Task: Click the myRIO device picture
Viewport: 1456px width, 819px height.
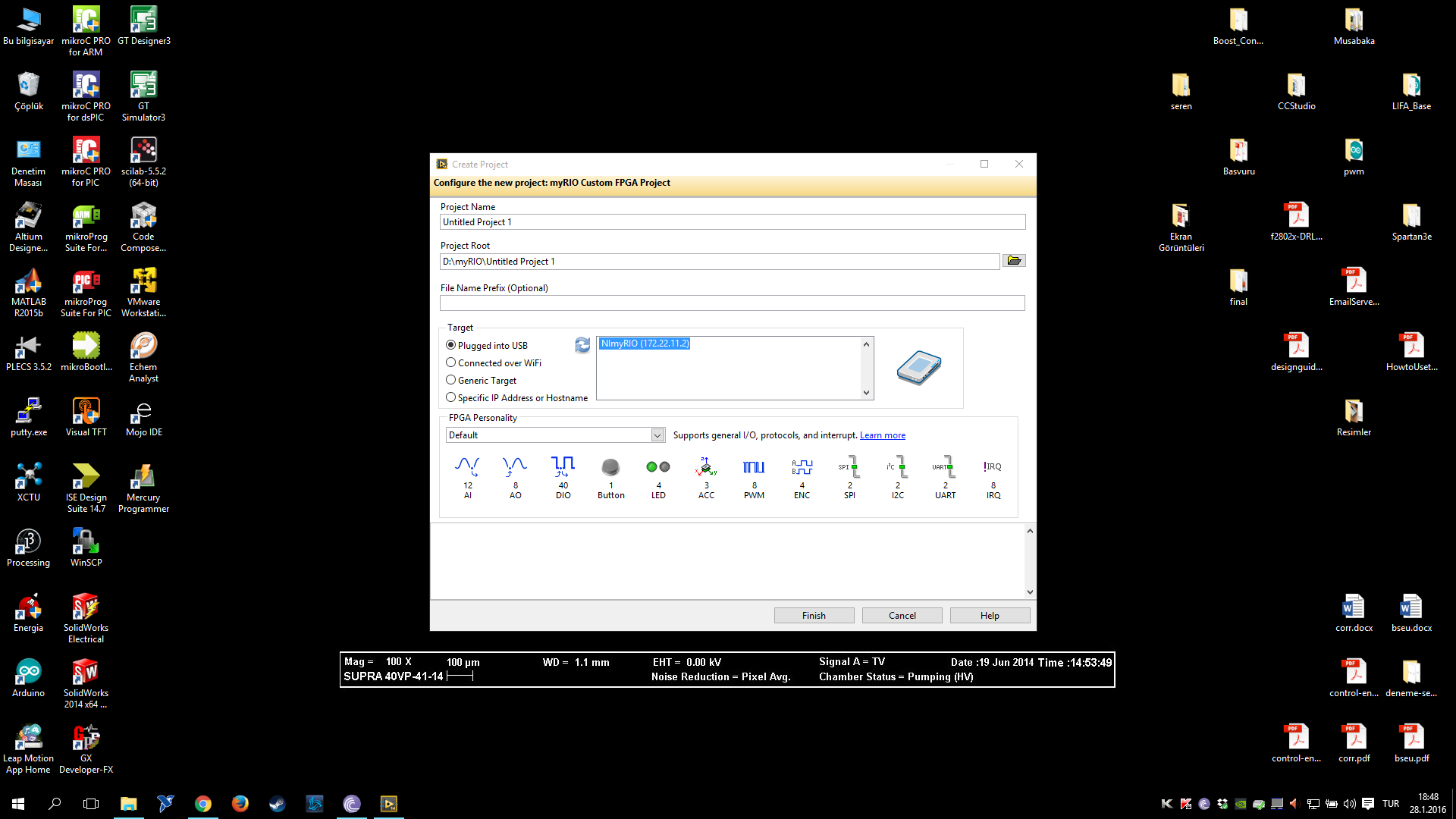Action: pos(918,368)
